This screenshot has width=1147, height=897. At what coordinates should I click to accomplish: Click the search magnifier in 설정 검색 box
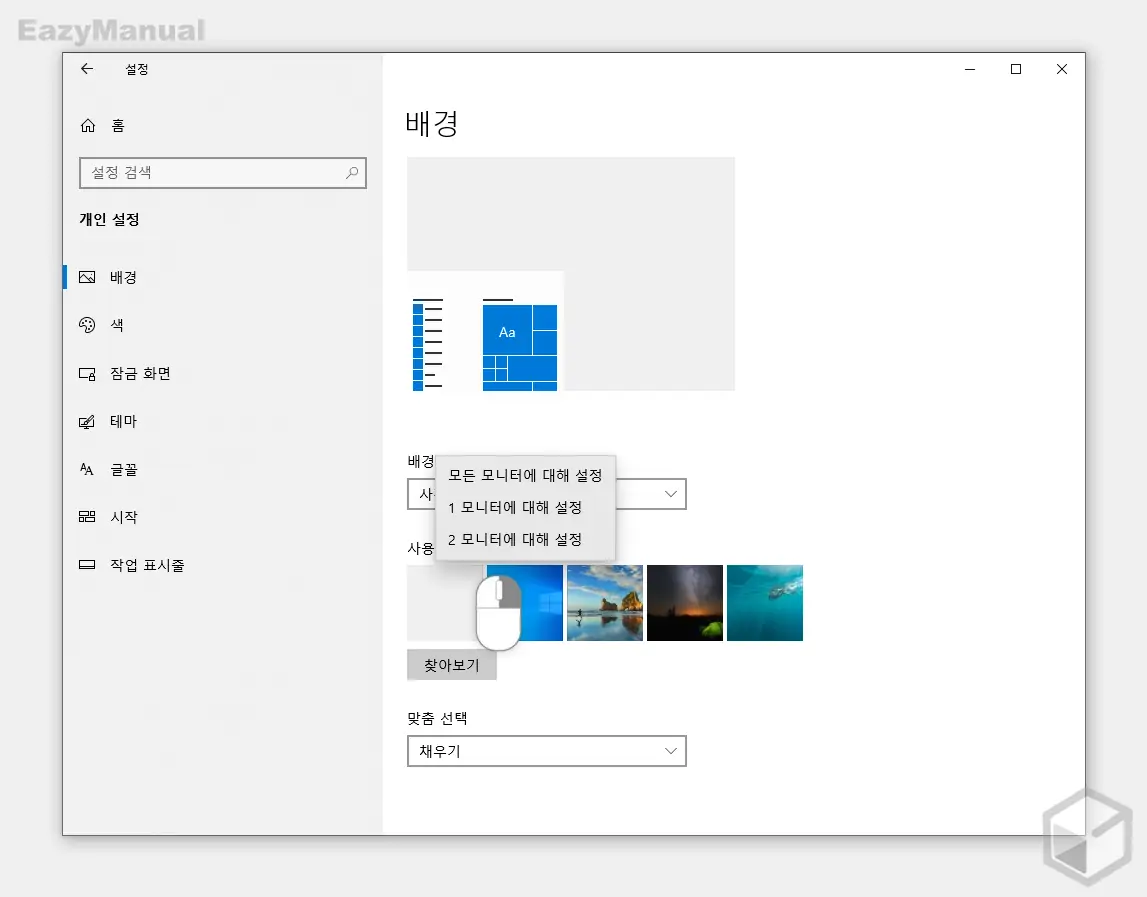[351, 173]
